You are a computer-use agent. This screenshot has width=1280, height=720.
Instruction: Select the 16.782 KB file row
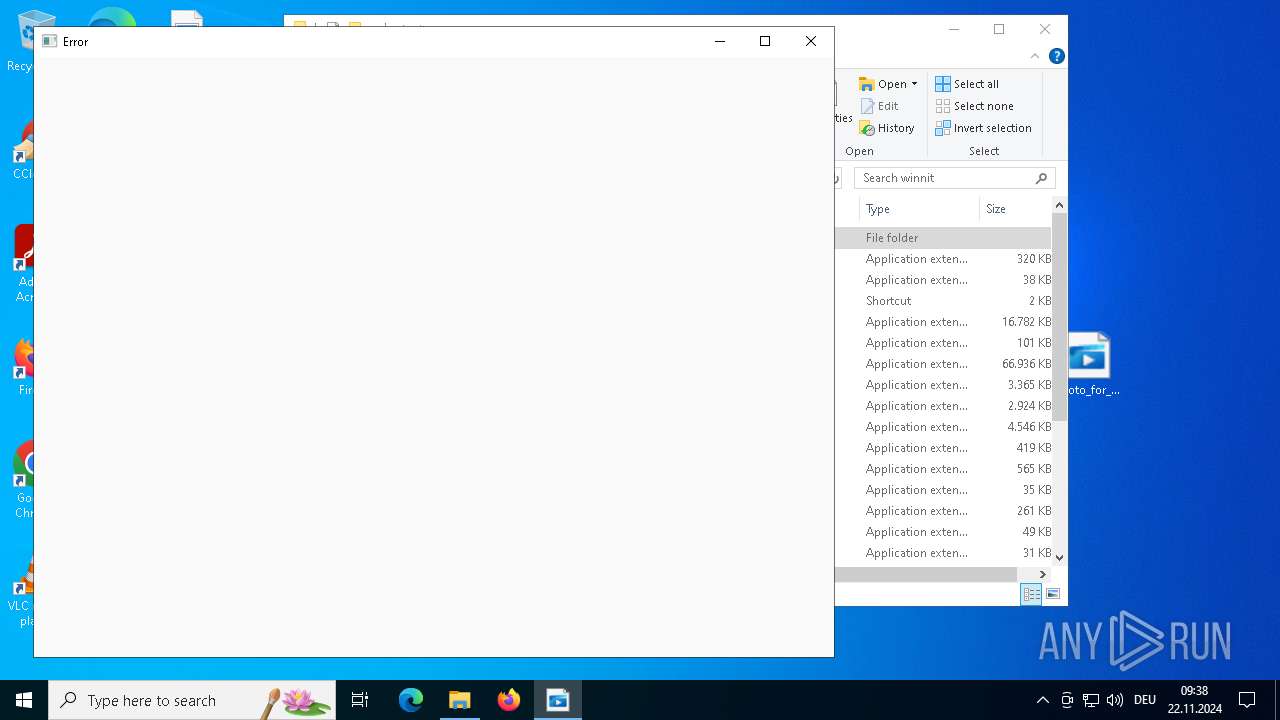[943, 322]
